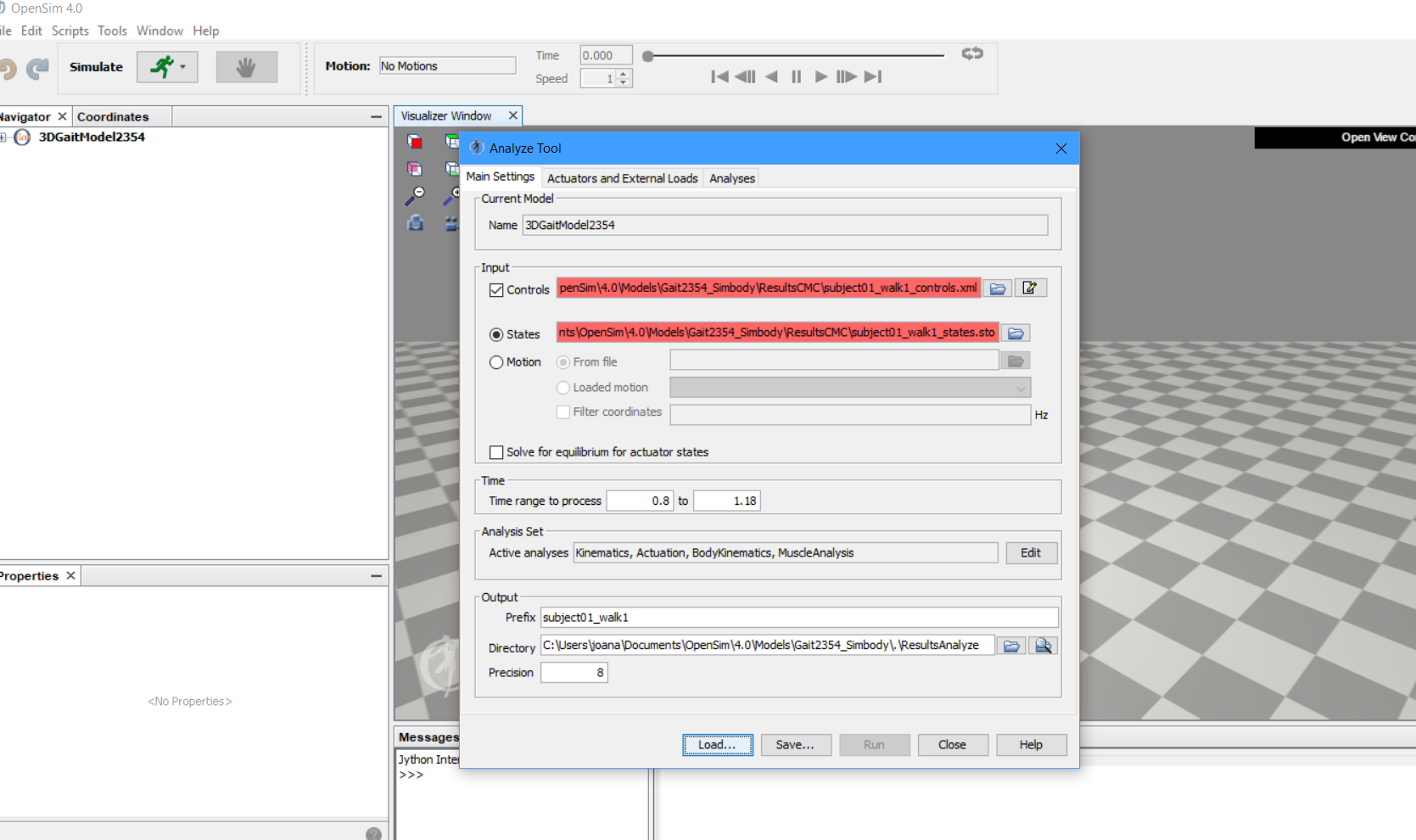Step one frame forward in the motion
Viewport: 1416px width, 840px height.
[x=846, y=77]
